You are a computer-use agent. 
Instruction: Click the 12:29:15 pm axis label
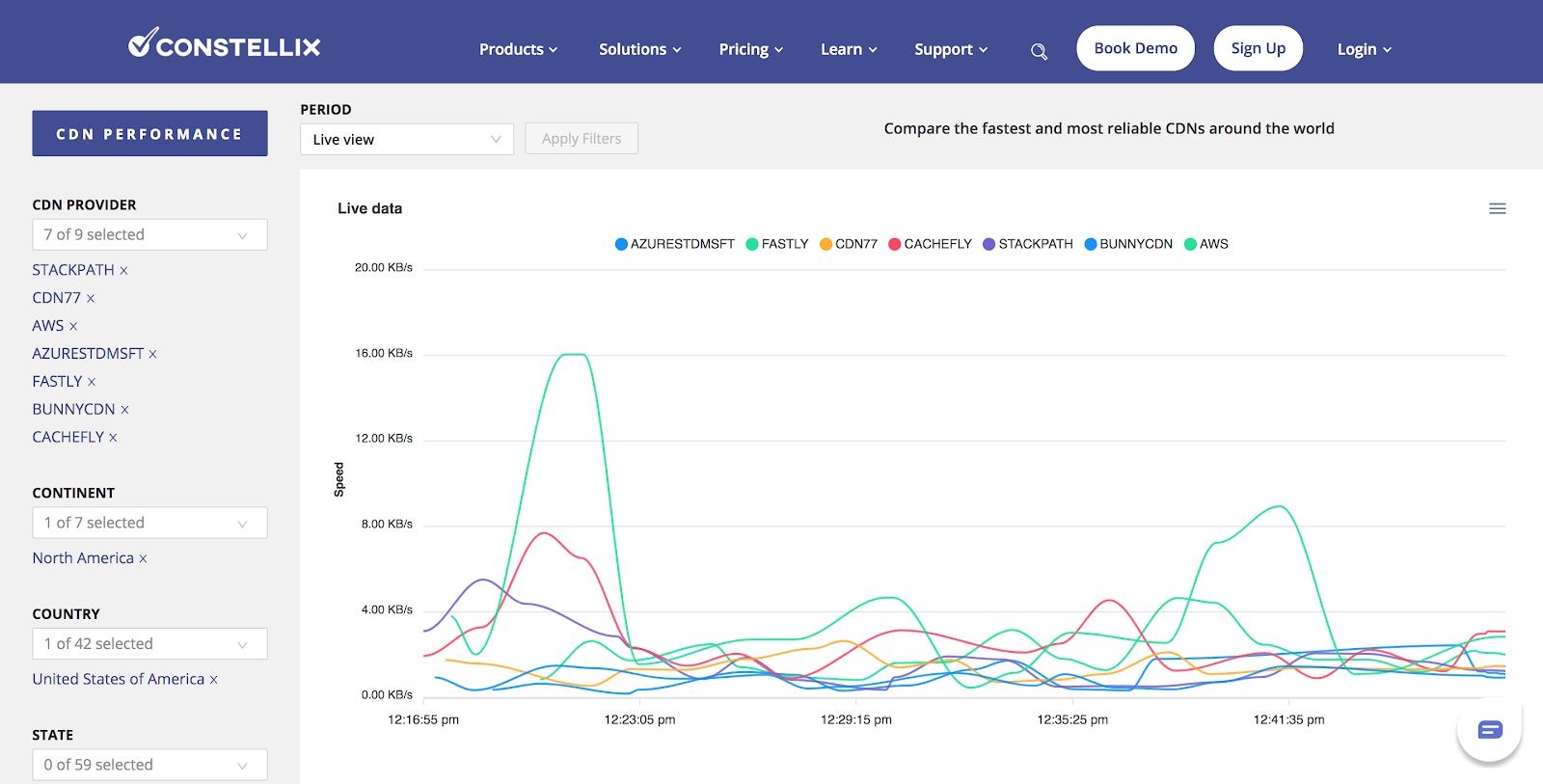[x=855, y=719]
